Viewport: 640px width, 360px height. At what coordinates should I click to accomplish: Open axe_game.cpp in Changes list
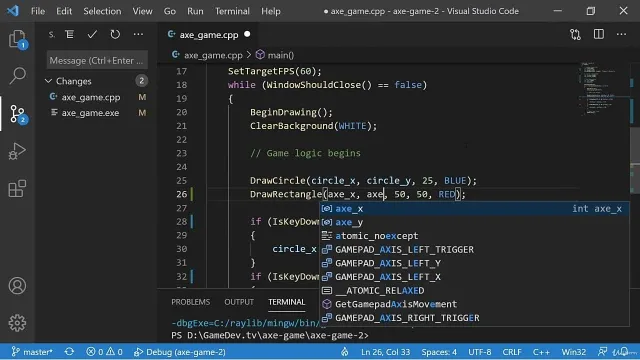(x=91, y=97)
